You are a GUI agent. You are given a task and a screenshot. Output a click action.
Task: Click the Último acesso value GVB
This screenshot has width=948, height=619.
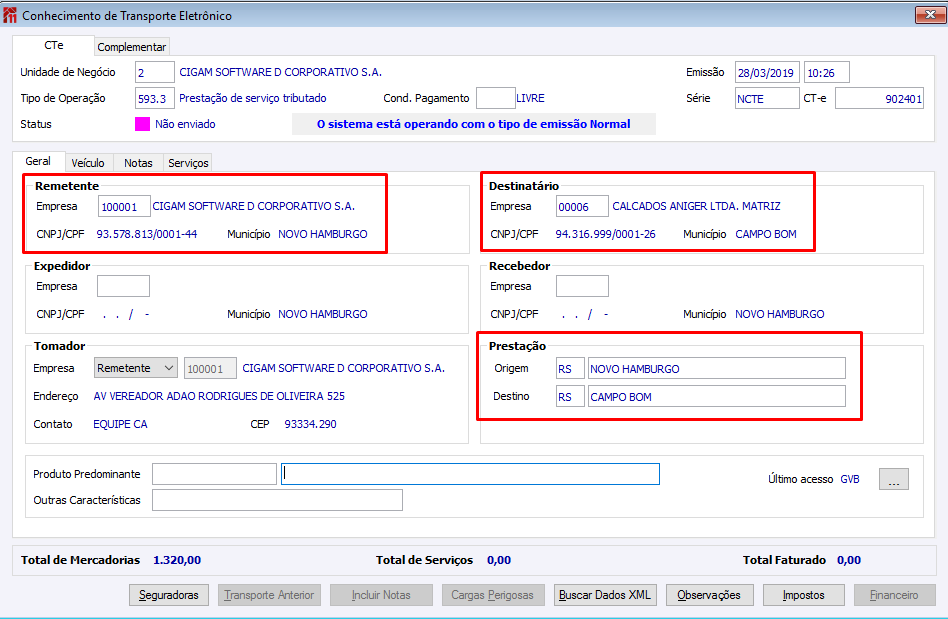tap(849, 479)
